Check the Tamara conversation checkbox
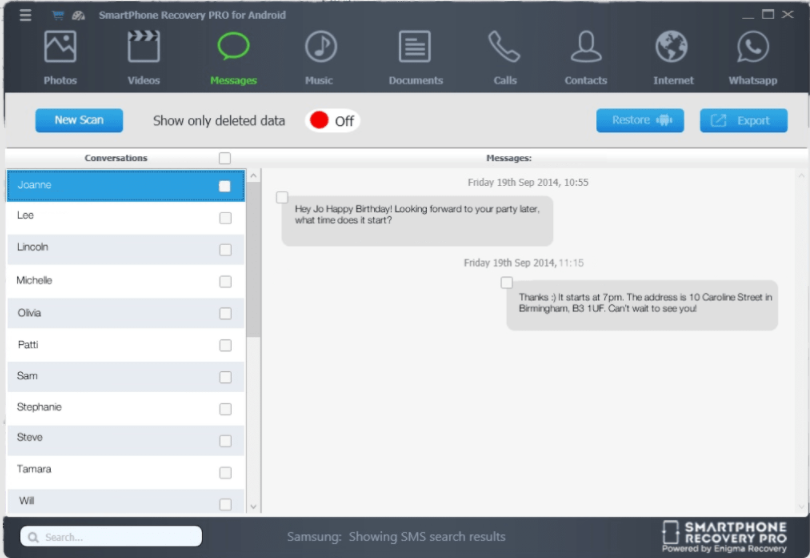Screen dimensions: 810x558 (x=225, y=473)
